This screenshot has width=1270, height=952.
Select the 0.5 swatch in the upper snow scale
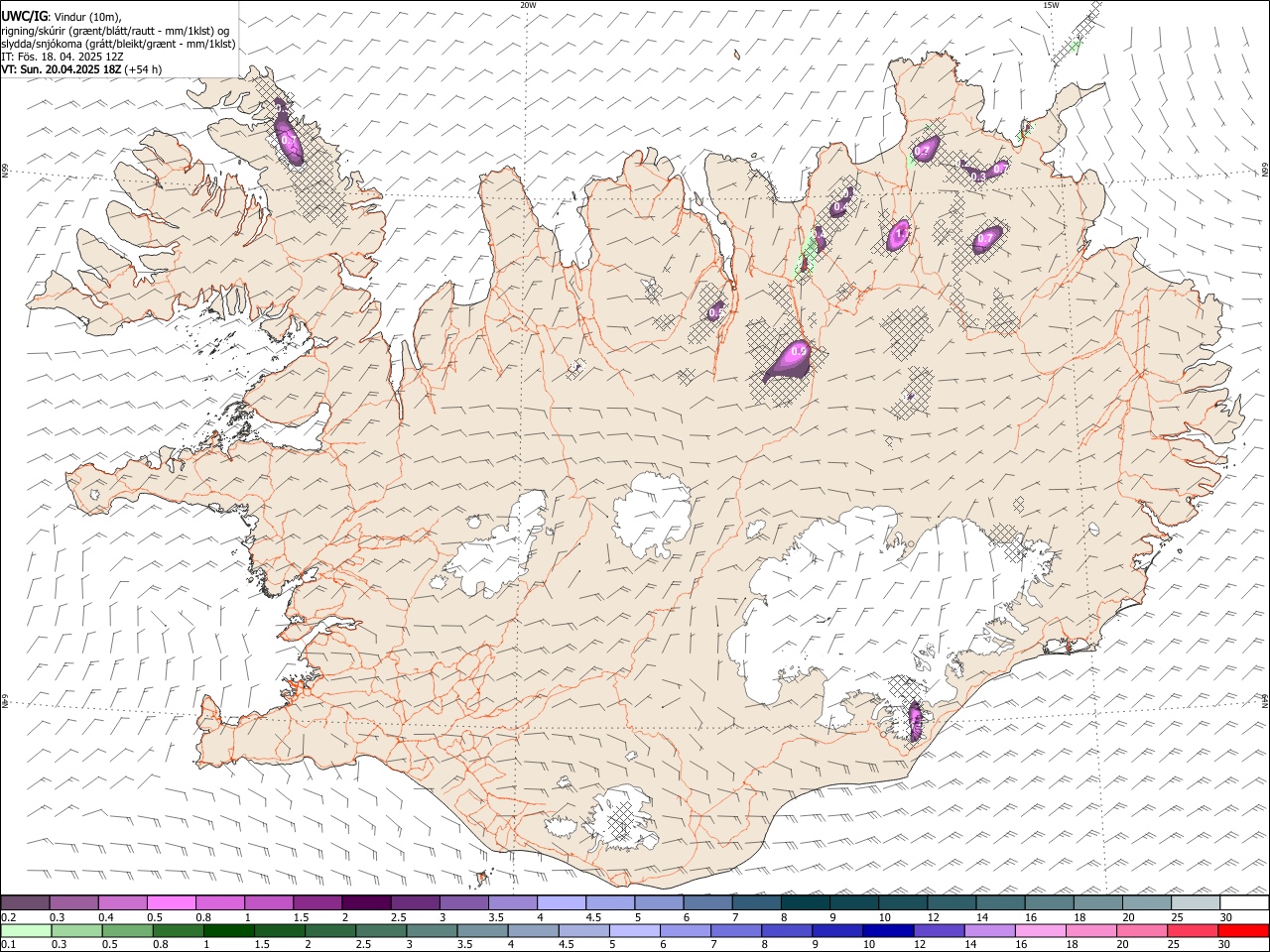(171, 902)
